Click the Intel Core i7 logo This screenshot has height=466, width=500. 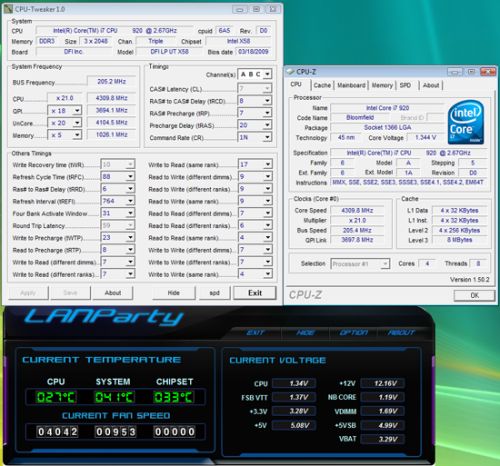[x=466, y=122]
